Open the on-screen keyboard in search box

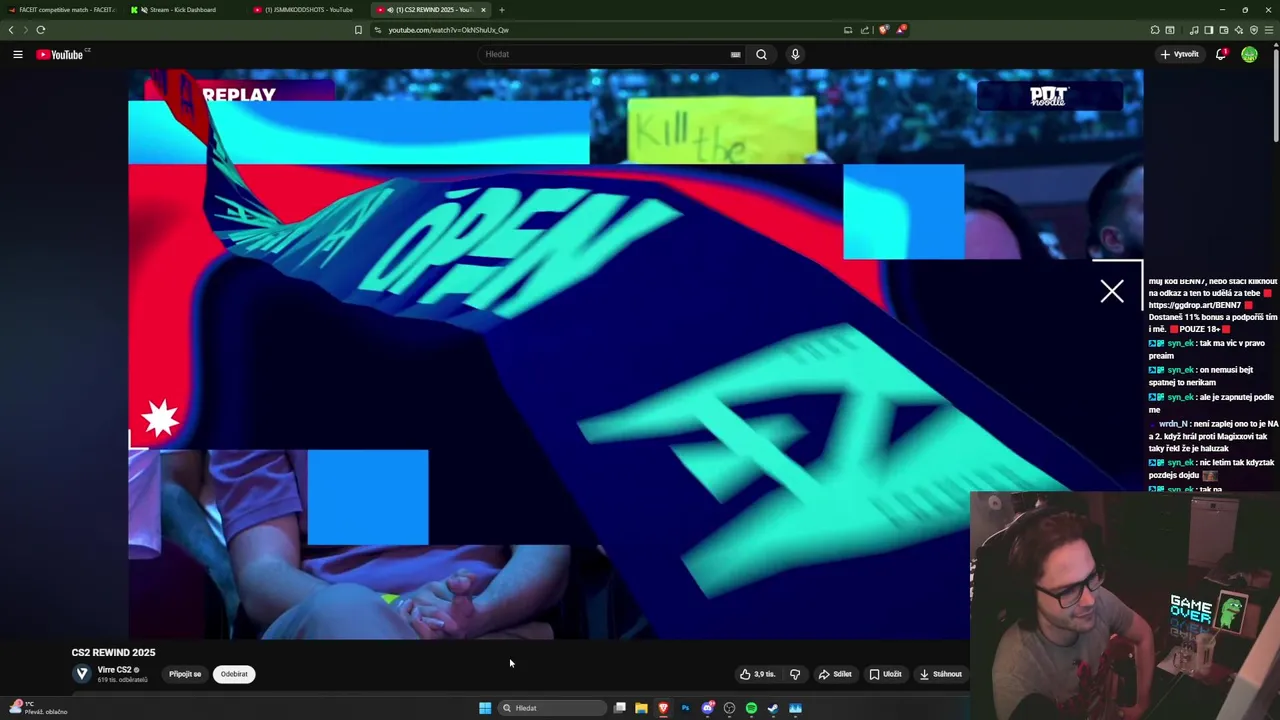735,54
